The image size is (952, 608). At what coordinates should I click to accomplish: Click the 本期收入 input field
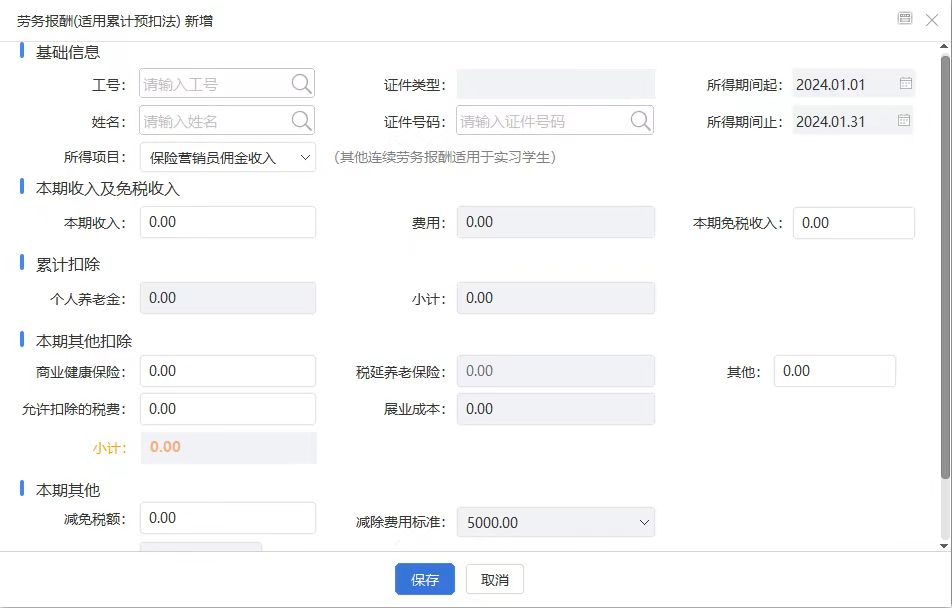[227, 222]
